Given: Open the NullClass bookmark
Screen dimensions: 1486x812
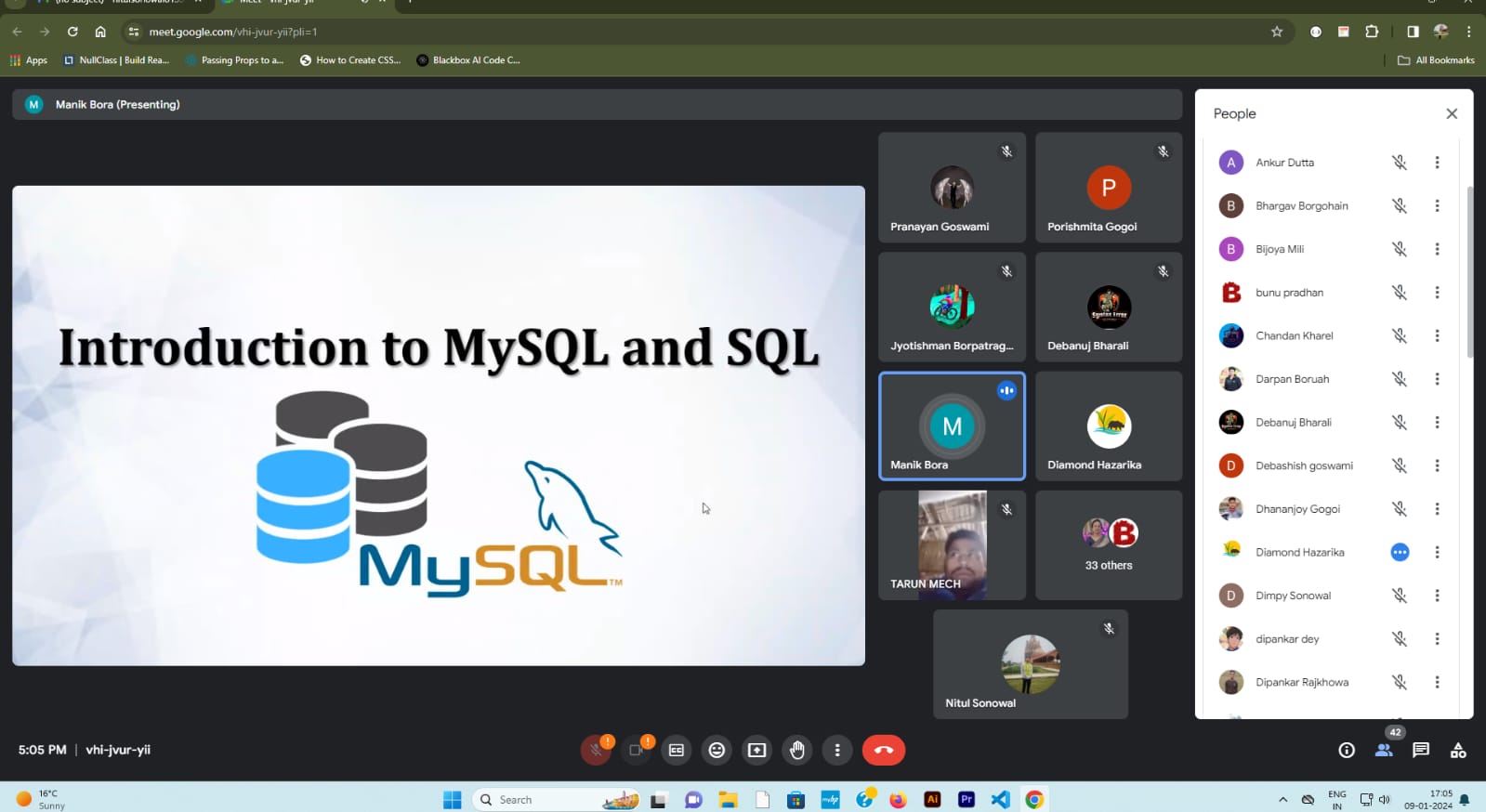Looking at the screenshot, I should [x=116, y=60].
